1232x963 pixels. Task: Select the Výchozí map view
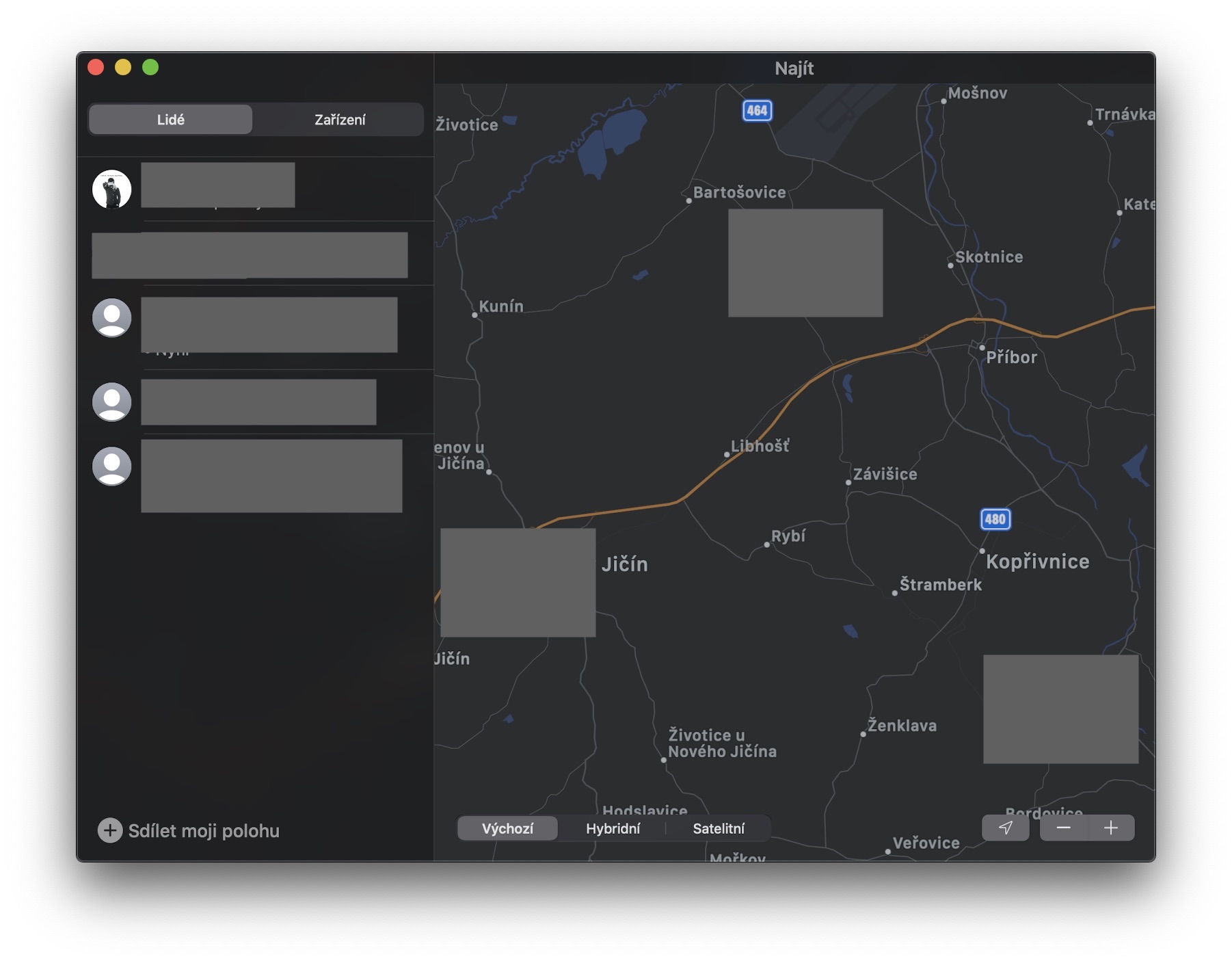507,828
